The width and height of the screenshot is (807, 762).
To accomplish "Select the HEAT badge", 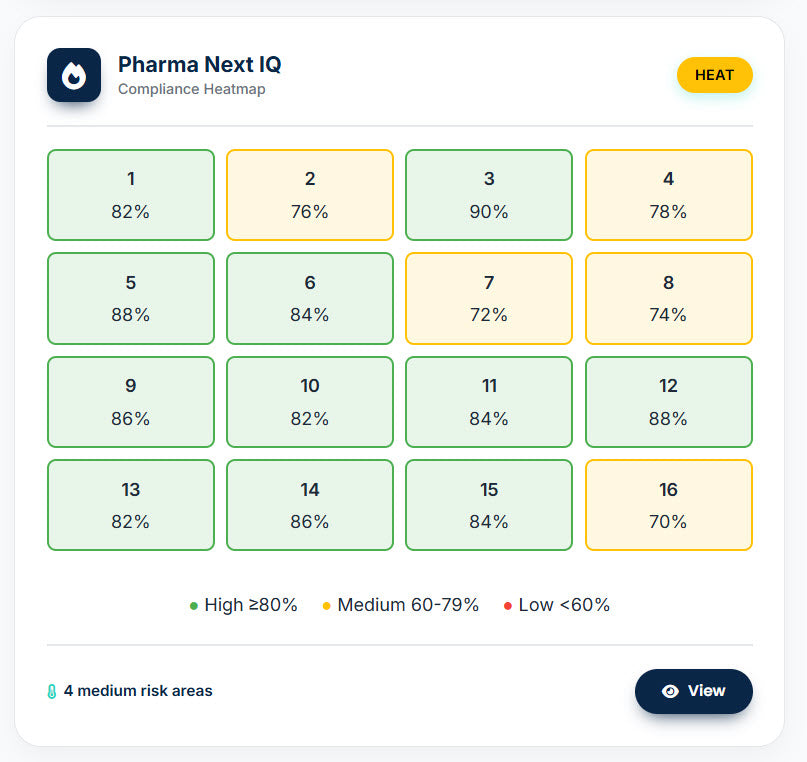I will click(x=715, y=75).
